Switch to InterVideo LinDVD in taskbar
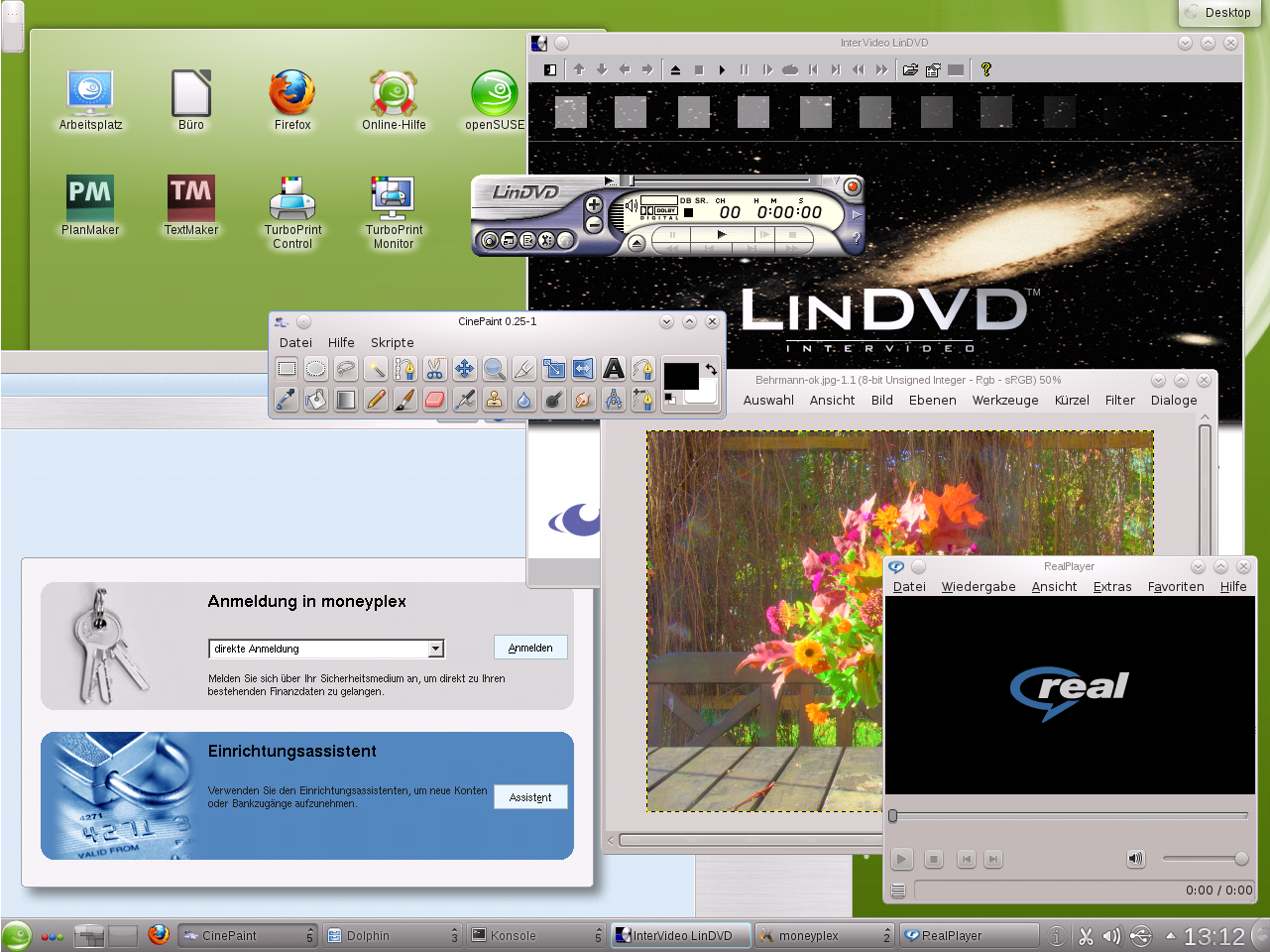The image size is (1270, 952). [679, 935]
